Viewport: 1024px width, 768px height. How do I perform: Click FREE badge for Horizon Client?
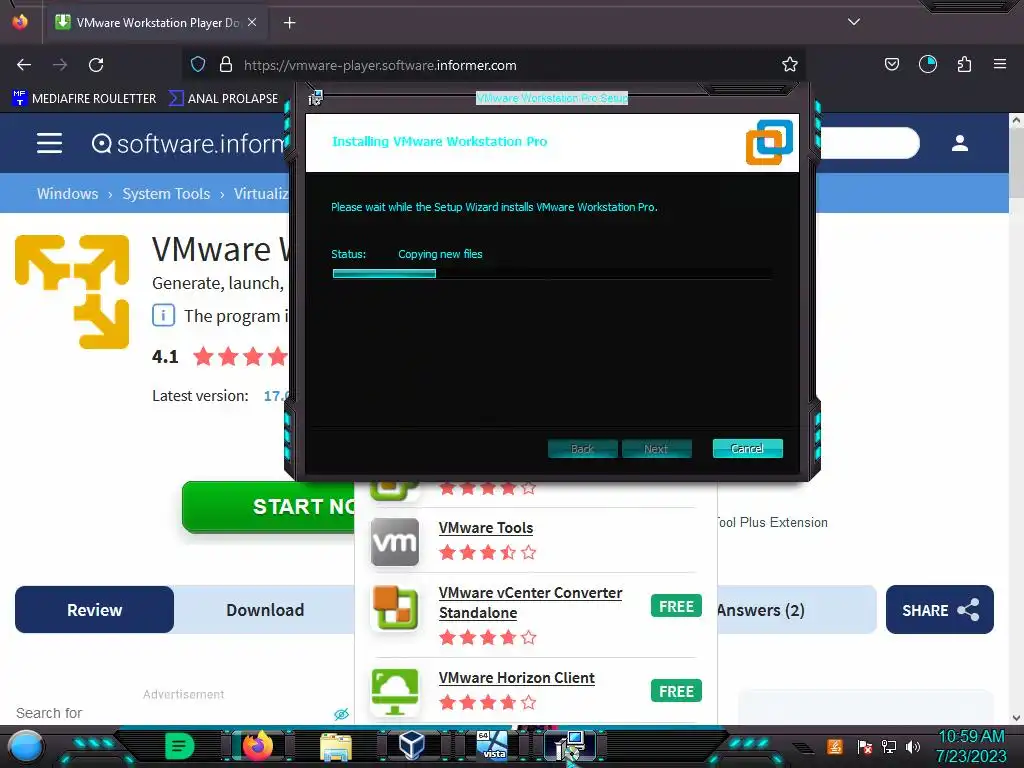(x=676, y=691)
